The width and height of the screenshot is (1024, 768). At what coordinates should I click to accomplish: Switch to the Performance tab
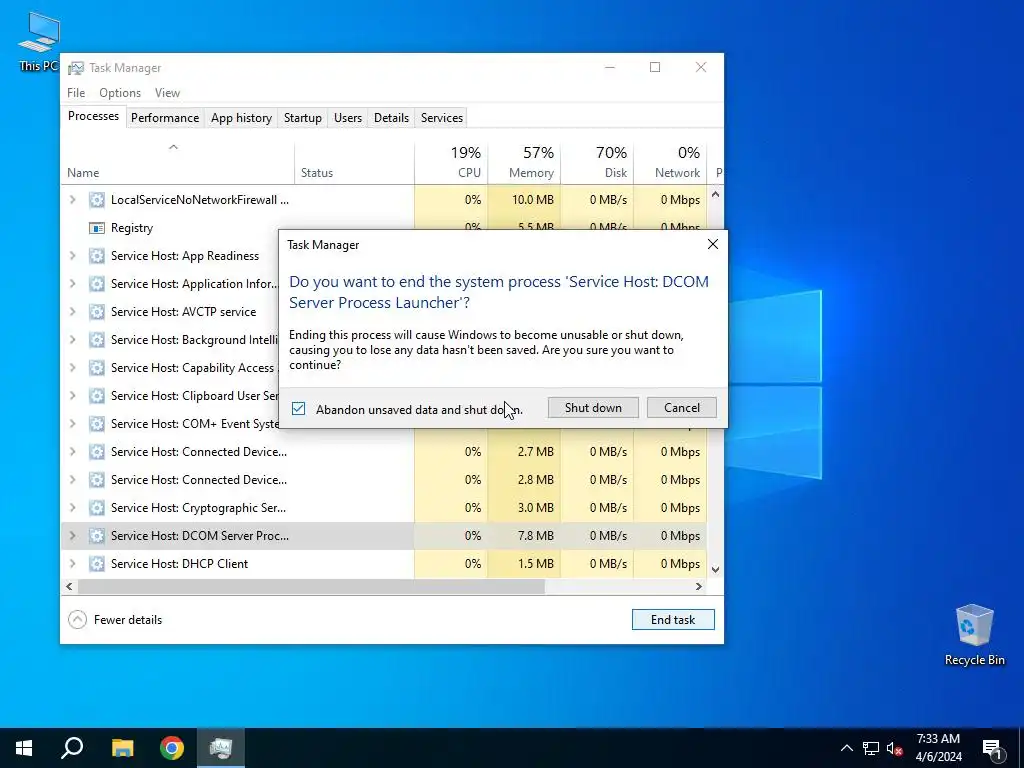165,118
